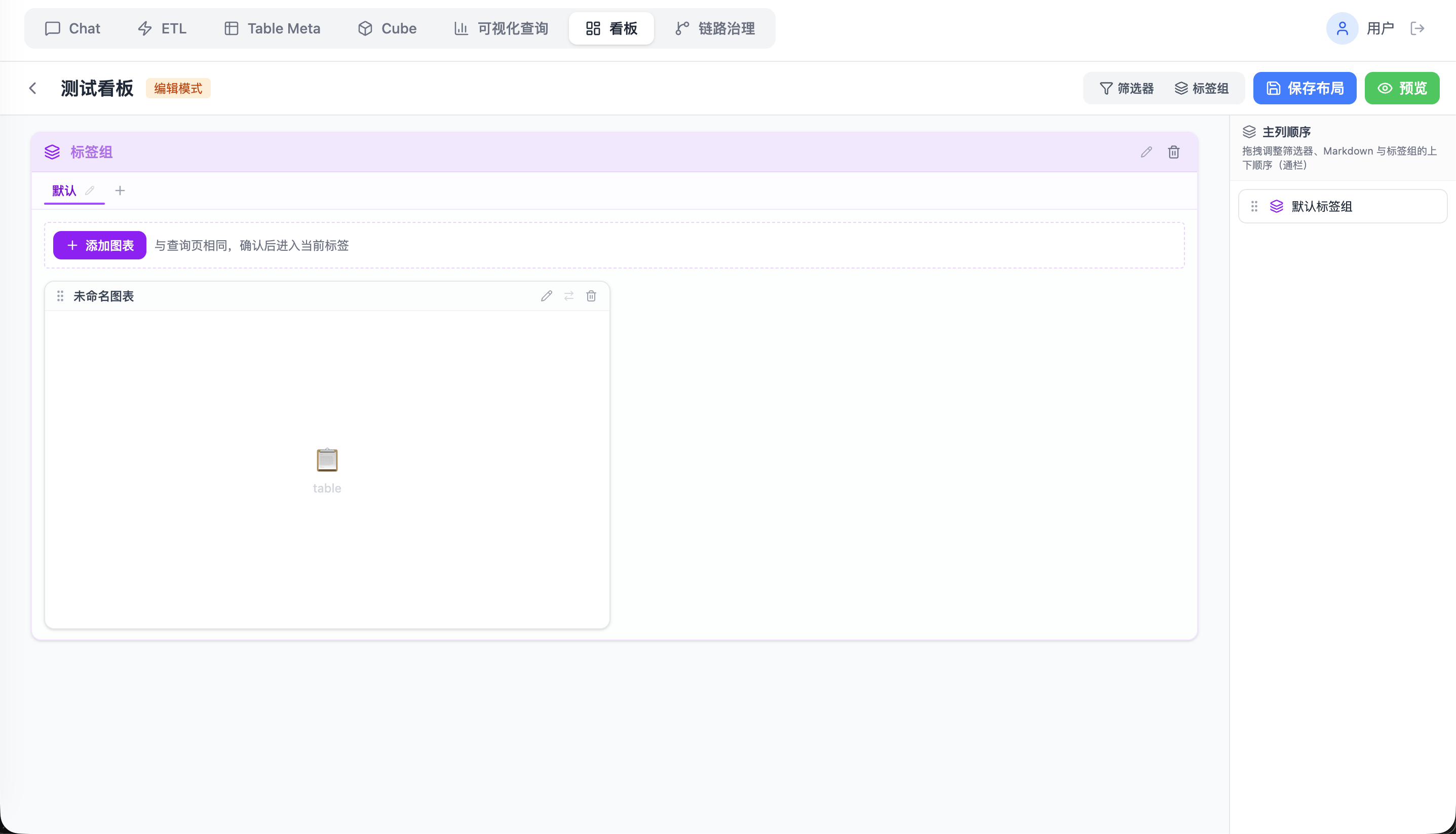Click the user avatar icon

point(1342,28)
